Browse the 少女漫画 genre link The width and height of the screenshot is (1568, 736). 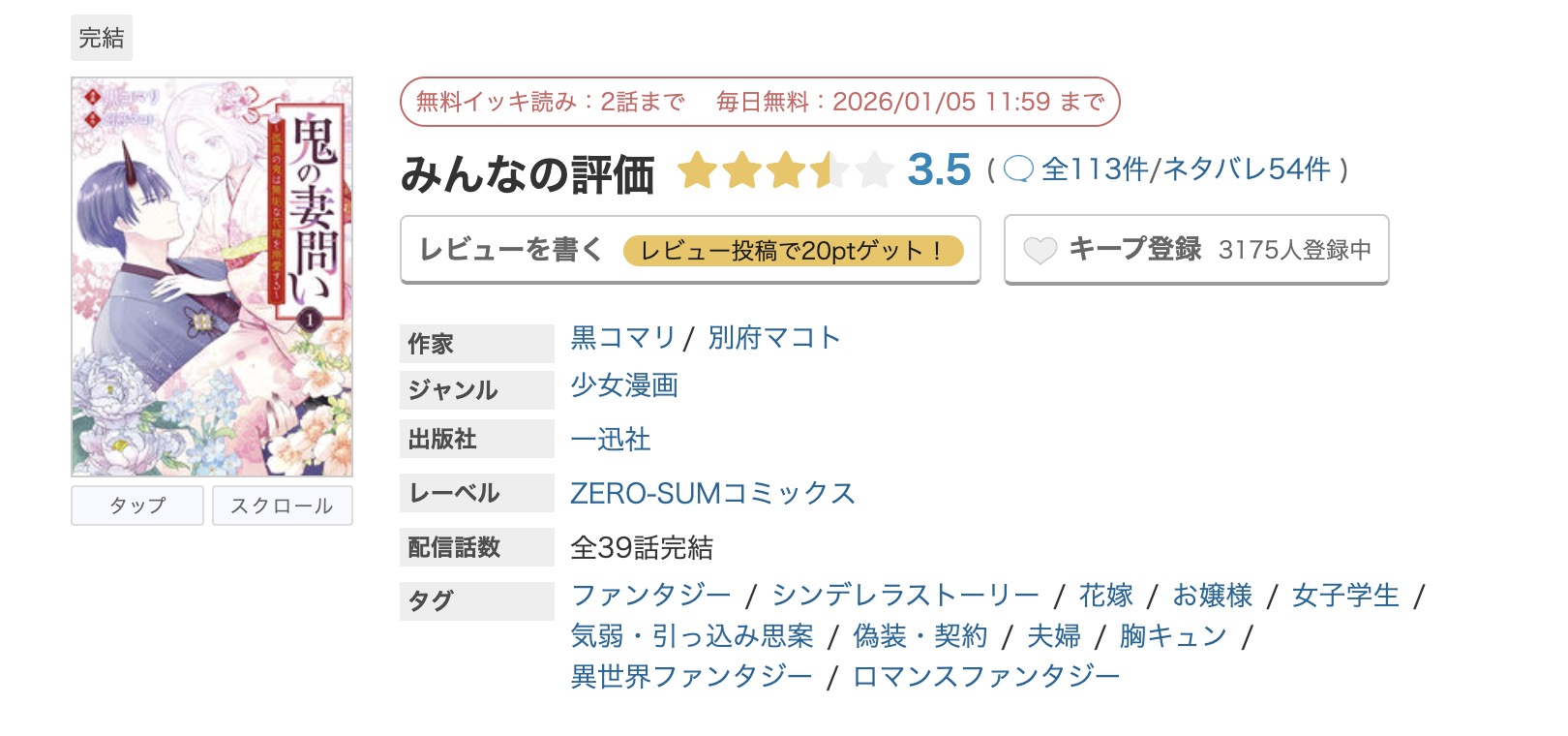[624, 387]
